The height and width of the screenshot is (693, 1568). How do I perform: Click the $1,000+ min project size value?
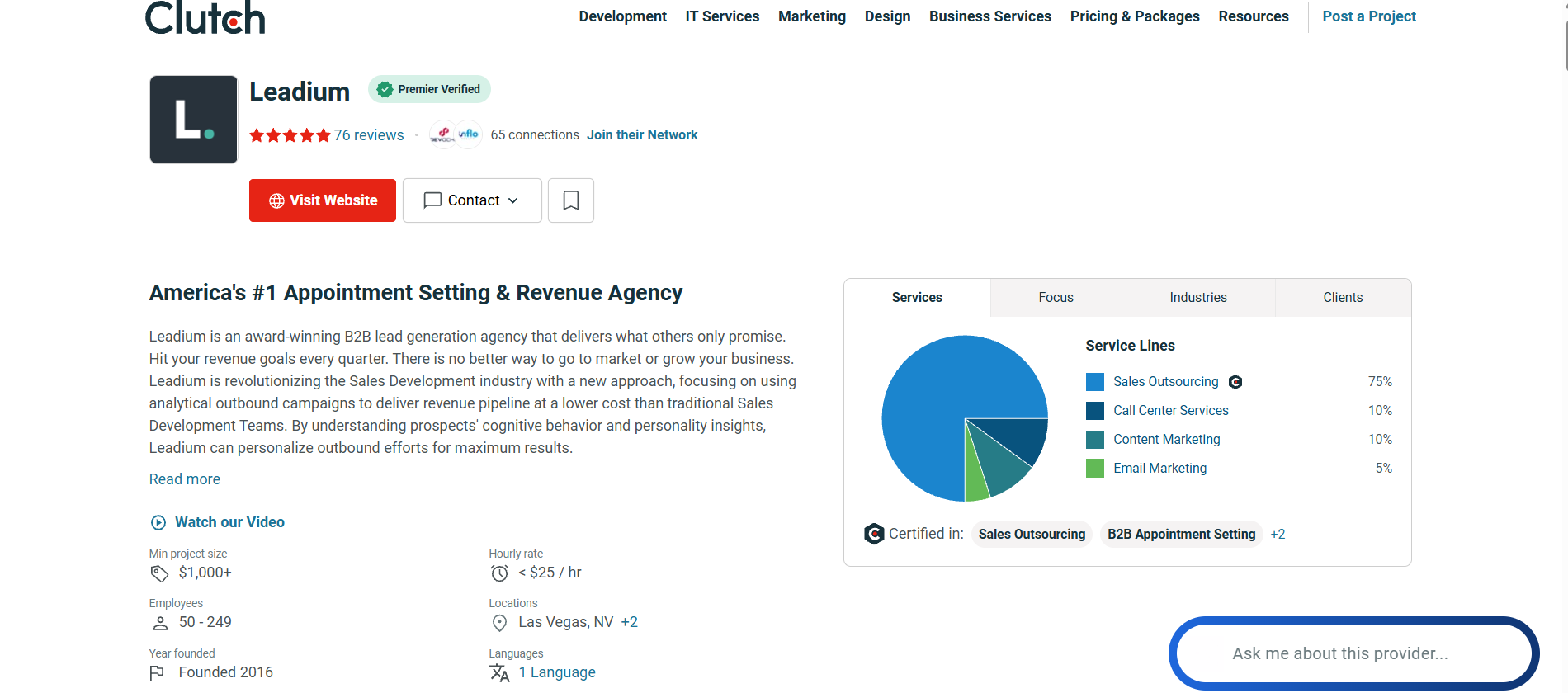click(x=205, y=573)
